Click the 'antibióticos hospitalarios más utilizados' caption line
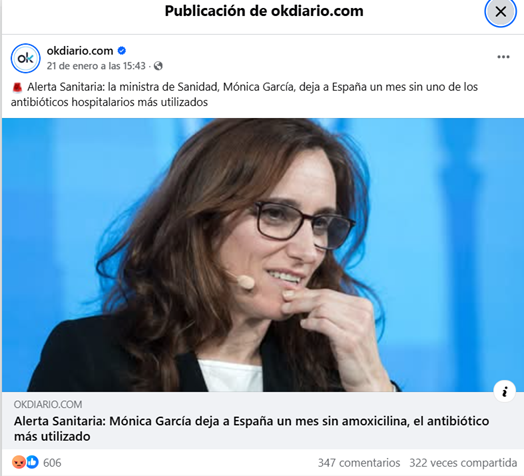This screenshot has width=524, height=476. [x=109, y=102]
